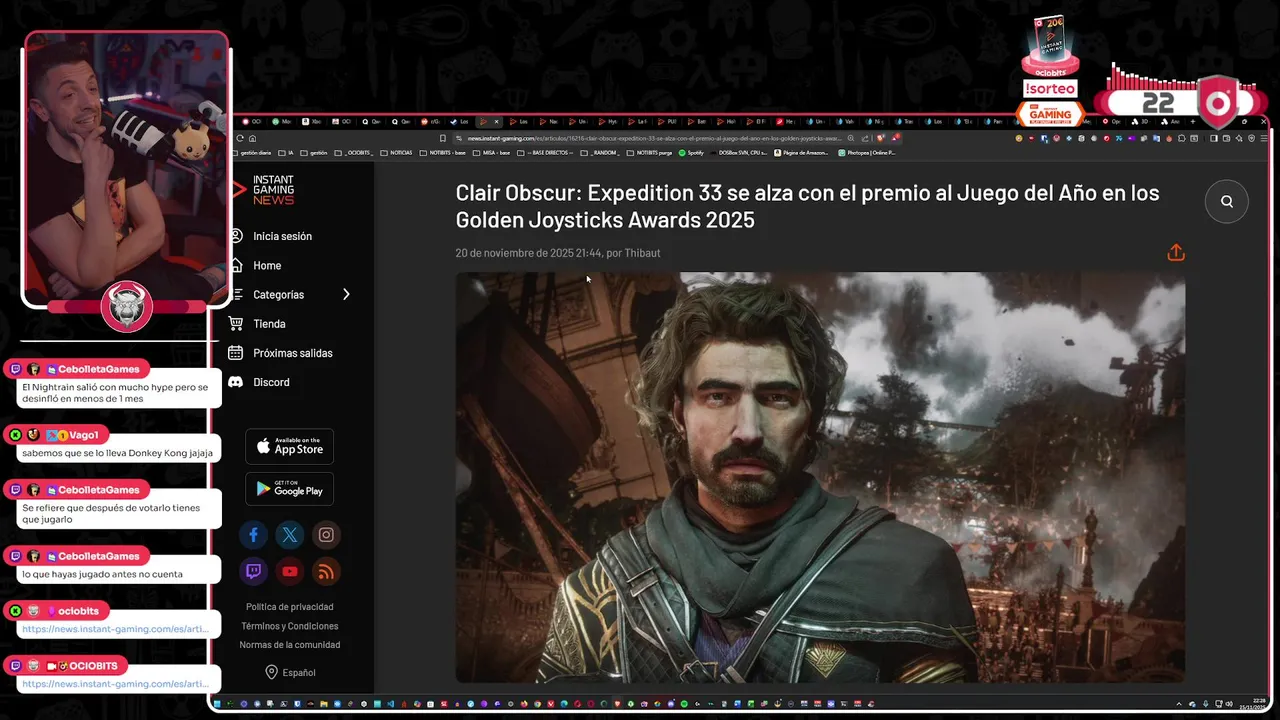This screenshot has width=1280, height=720.
Task: Click the Brave Rewards triangle icon
Action: point(896,138)
